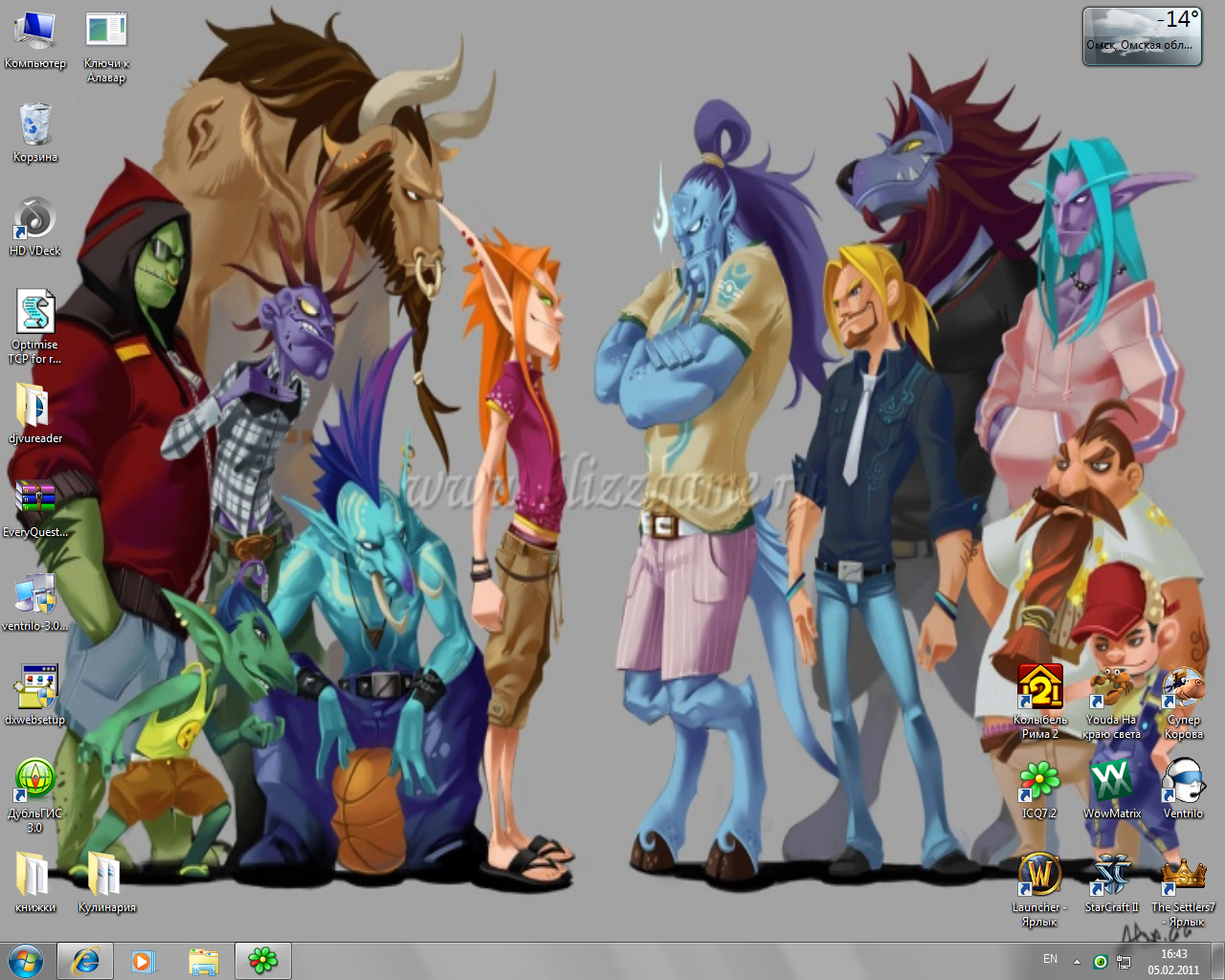Viewport: 1225px width, 980px height.
Task: Run the ventrilo-3.0 installer
Action: click(35, 601)
